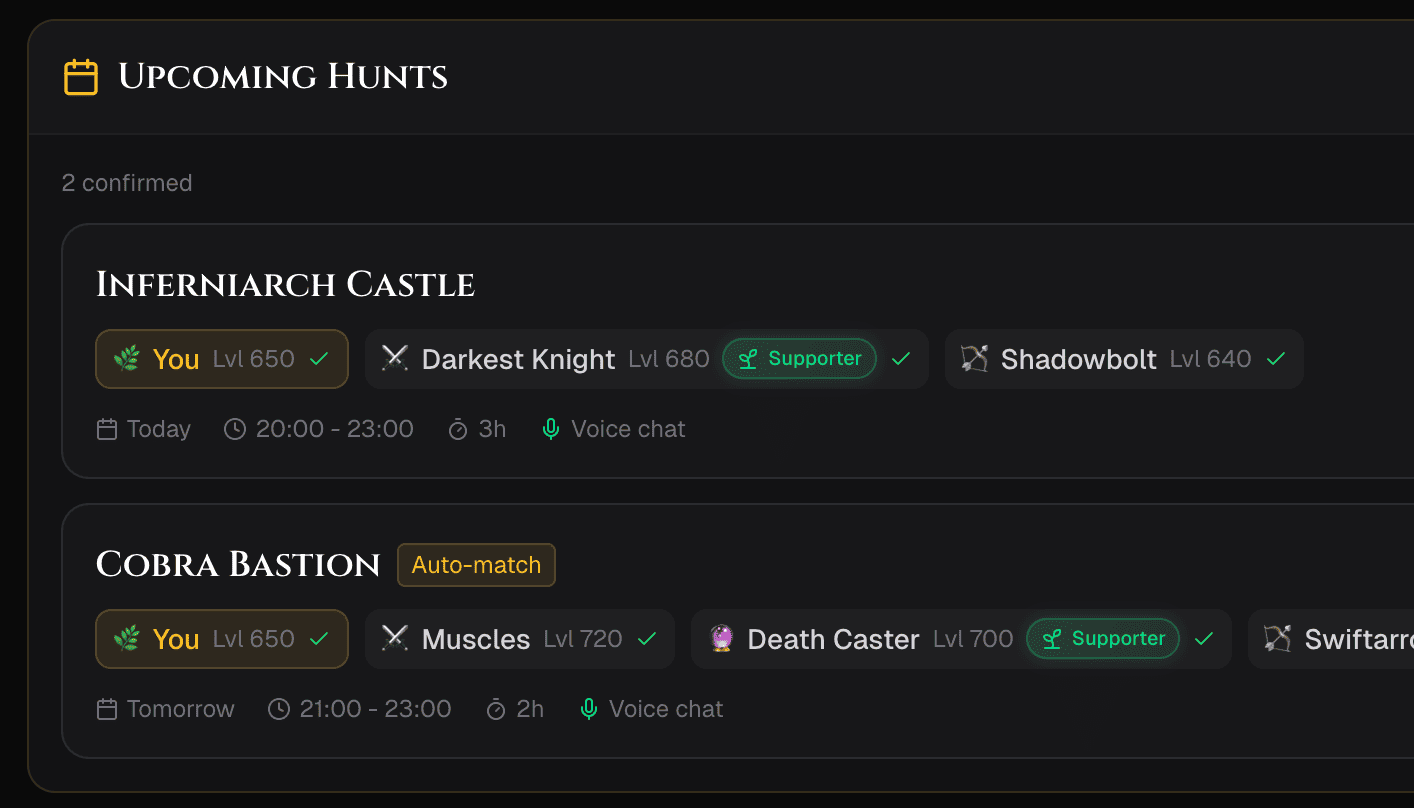The width and height of the screenshot is (1414, 808).
Task: Click the Auto-match badge on Cobra Bastion
Action: tap(476, 564)
